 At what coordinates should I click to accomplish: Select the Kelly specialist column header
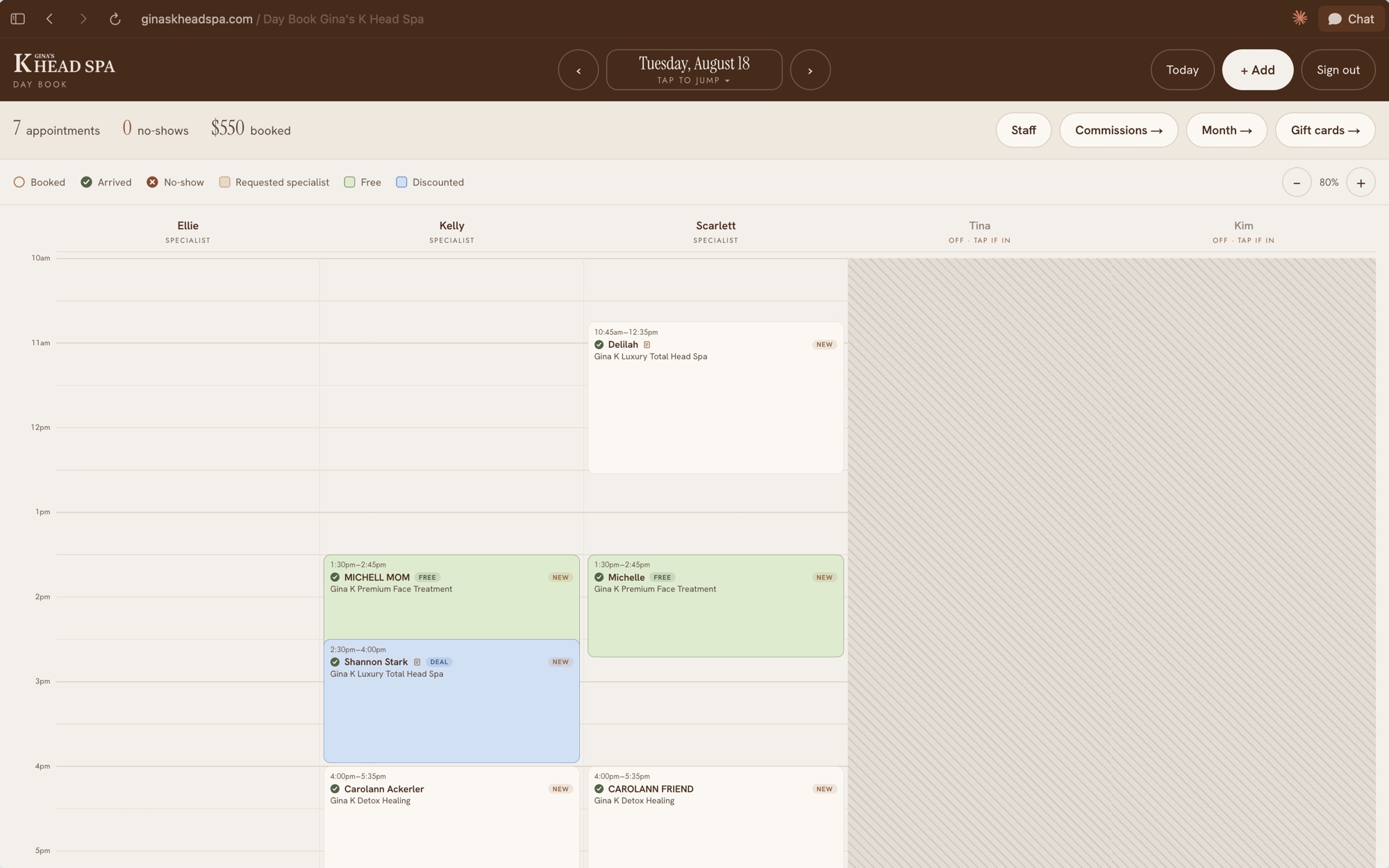451,231
